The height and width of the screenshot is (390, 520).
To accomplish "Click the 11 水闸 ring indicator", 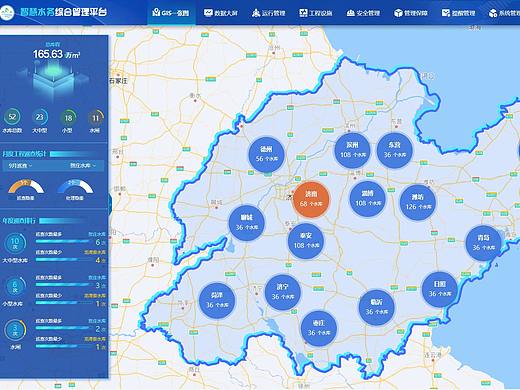I will coord(95,118).
